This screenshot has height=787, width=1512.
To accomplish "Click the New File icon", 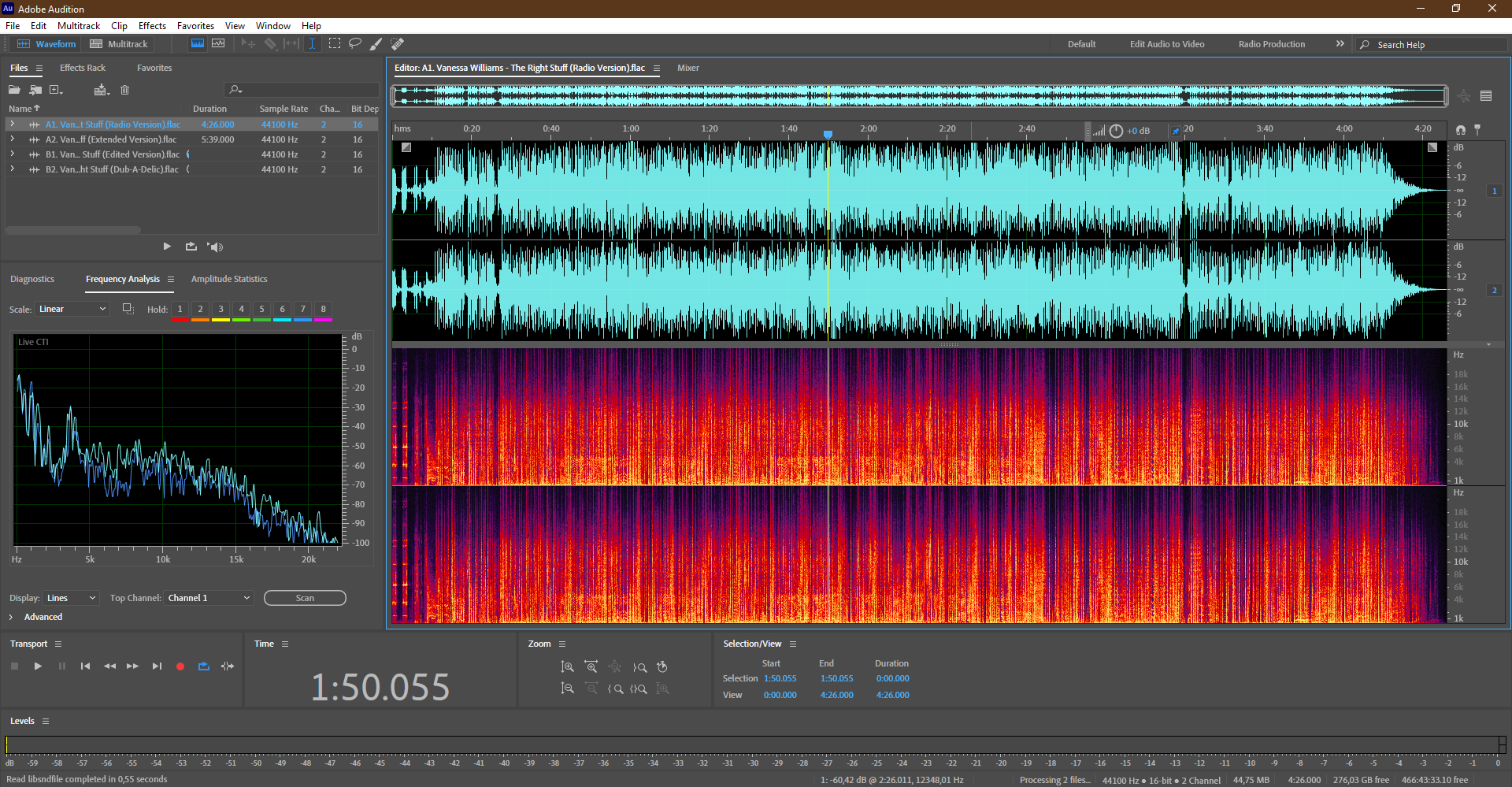I will click(x=56, y=90).
